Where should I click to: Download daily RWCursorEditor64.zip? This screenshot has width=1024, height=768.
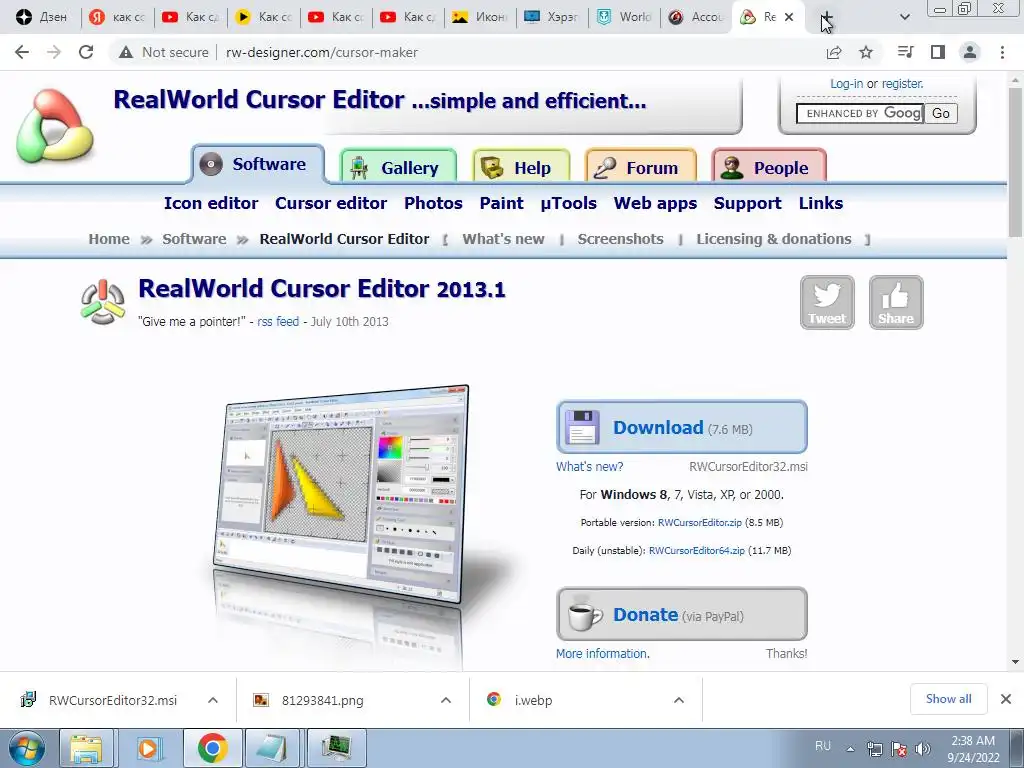click(x=696, y=551)
